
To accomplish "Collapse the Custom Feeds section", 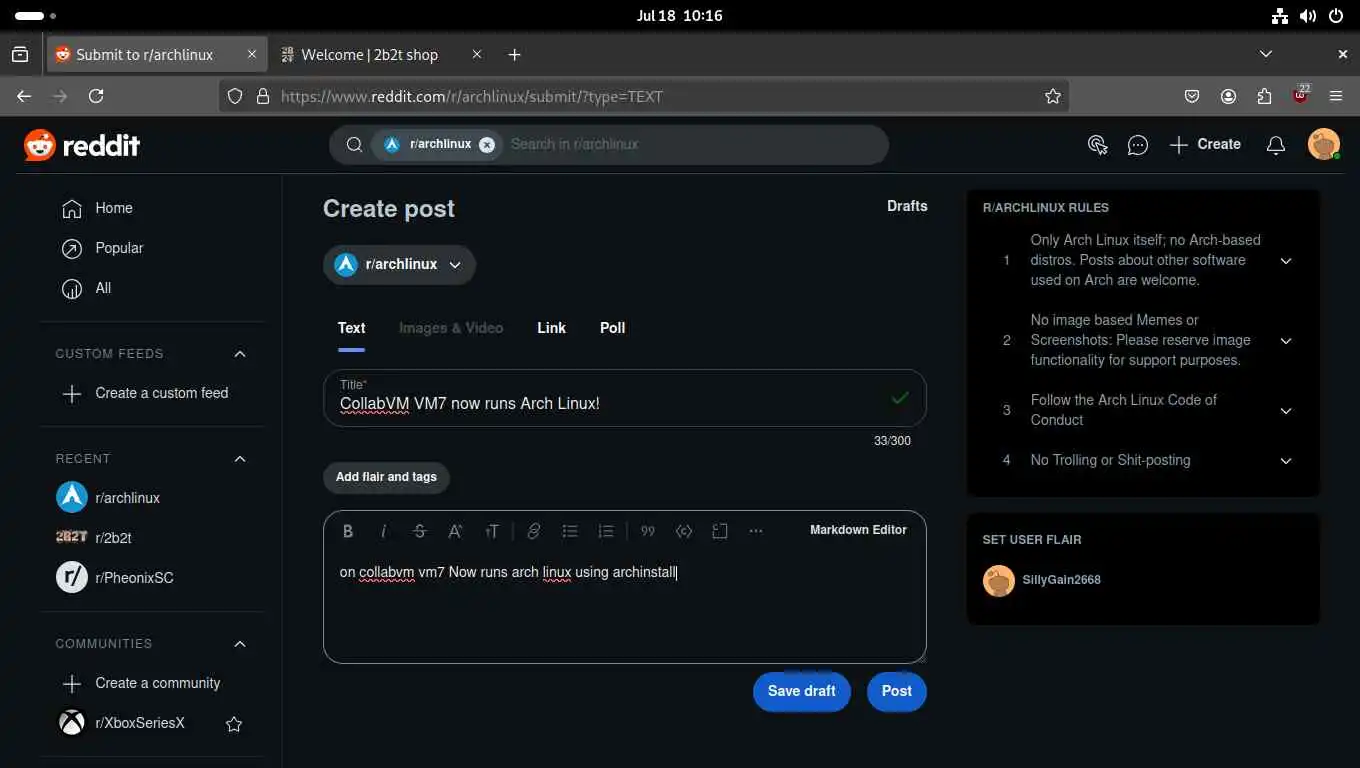I will coord(240,354).
